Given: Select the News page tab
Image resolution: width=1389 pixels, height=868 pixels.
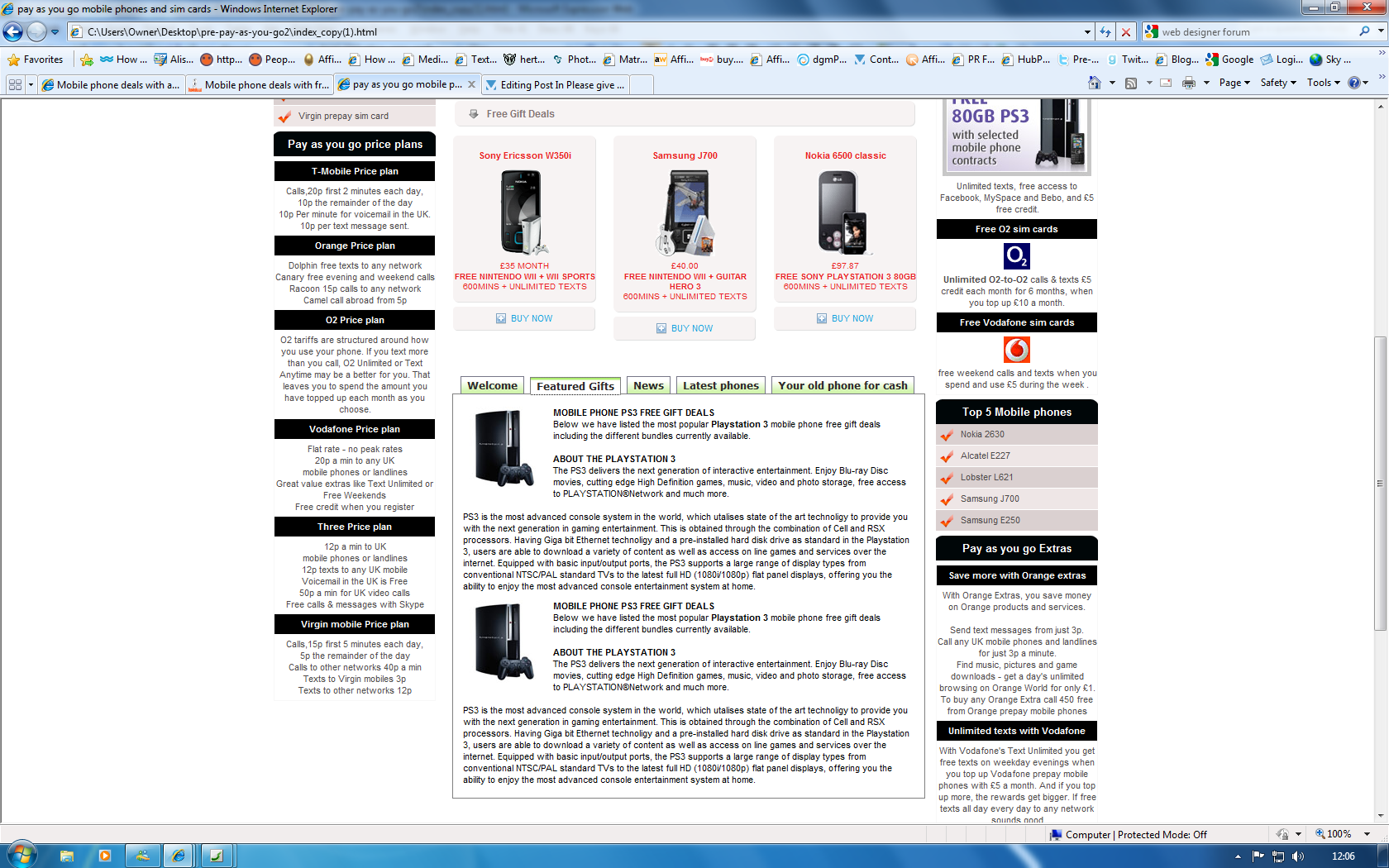Looking at the screenshot, I should tap(648, 385).
